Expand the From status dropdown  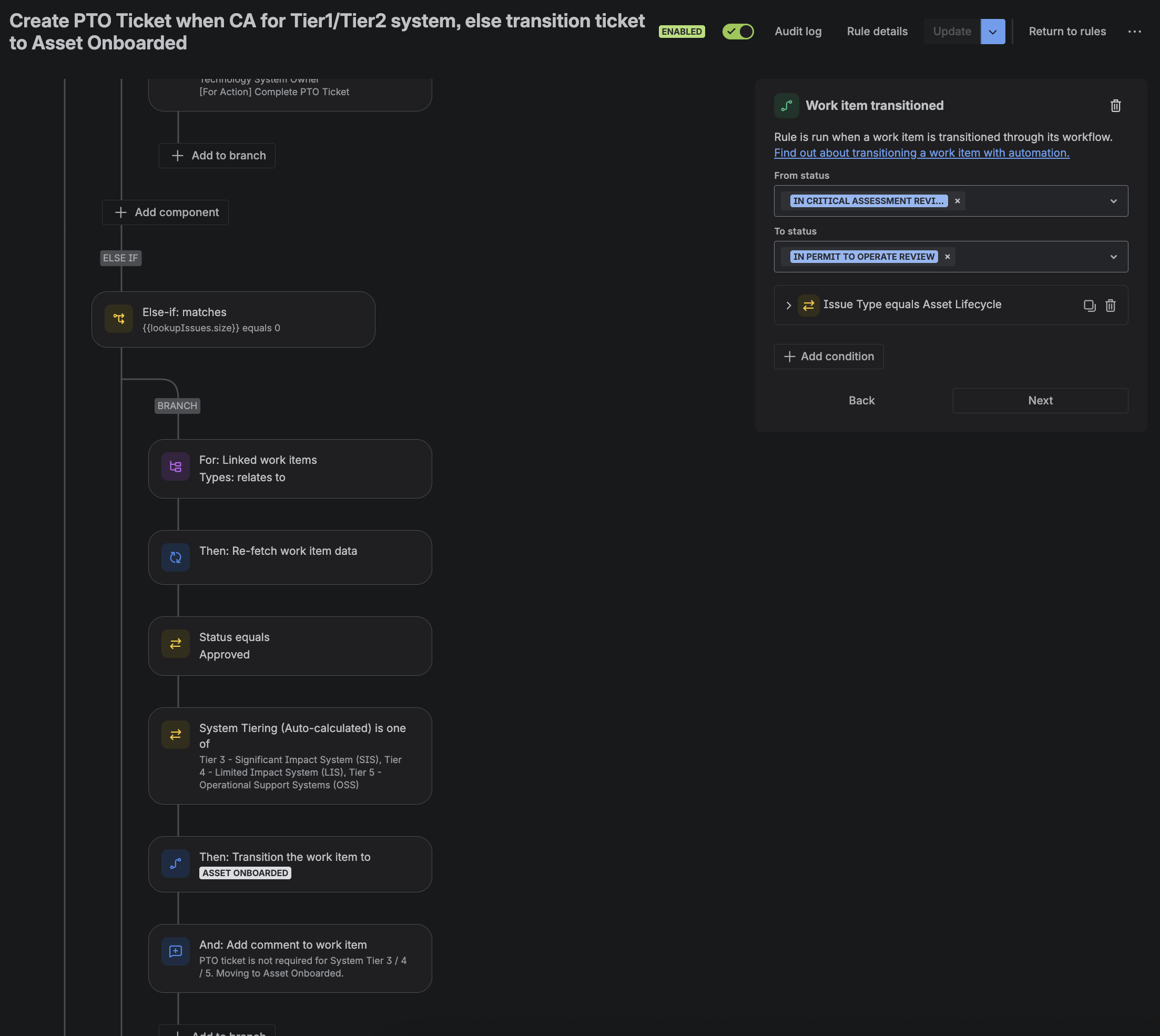1113,201
